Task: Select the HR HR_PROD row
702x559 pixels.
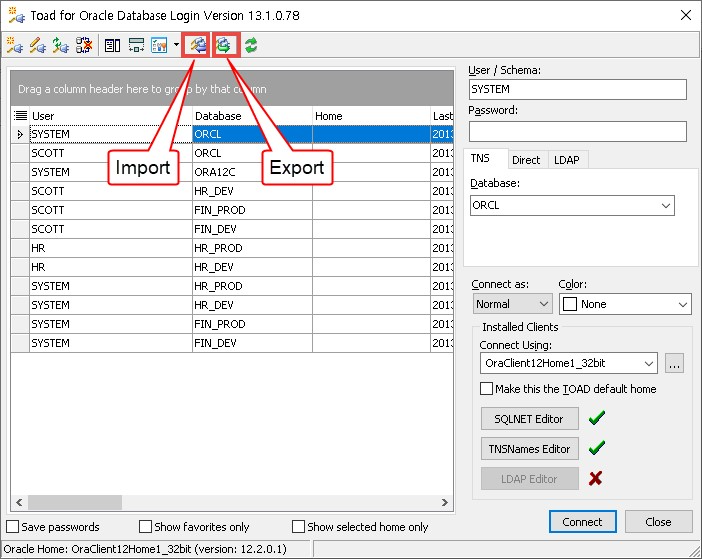Action: point(232,248)
